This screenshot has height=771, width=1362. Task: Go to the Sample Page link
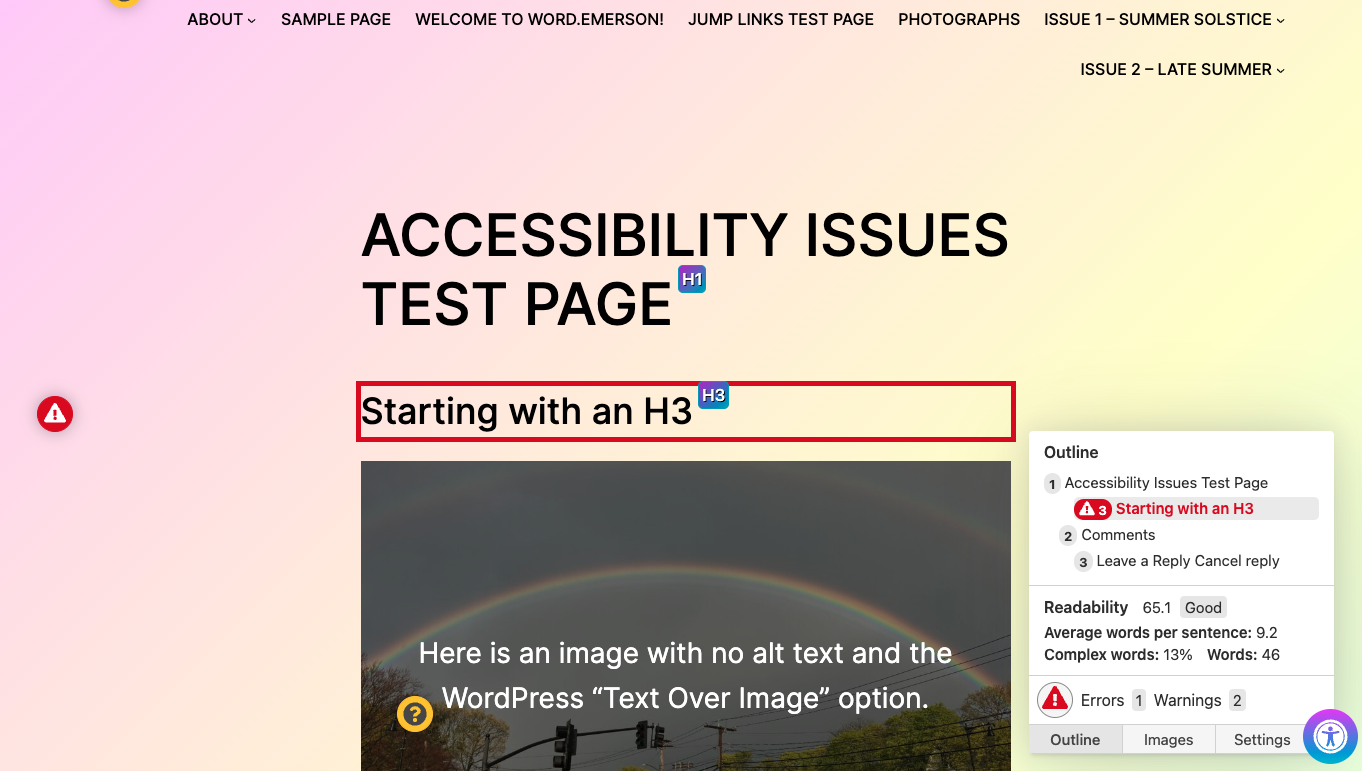336,20
